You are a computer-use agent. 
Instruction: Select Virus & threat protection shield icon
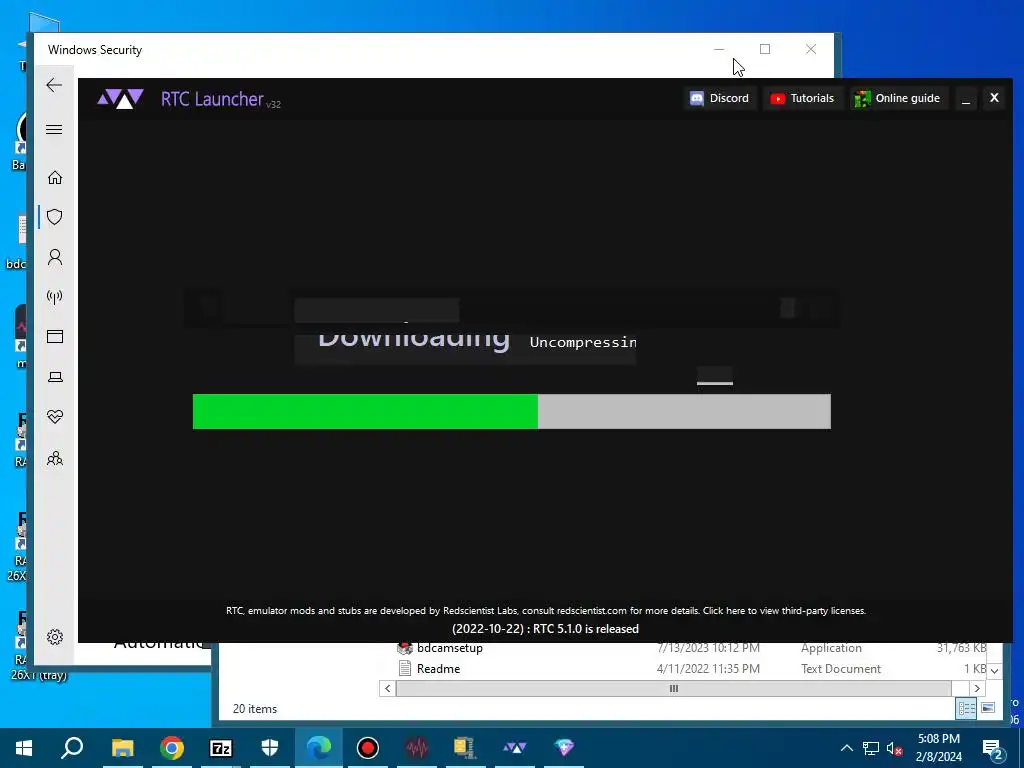(x=55, y=217)
